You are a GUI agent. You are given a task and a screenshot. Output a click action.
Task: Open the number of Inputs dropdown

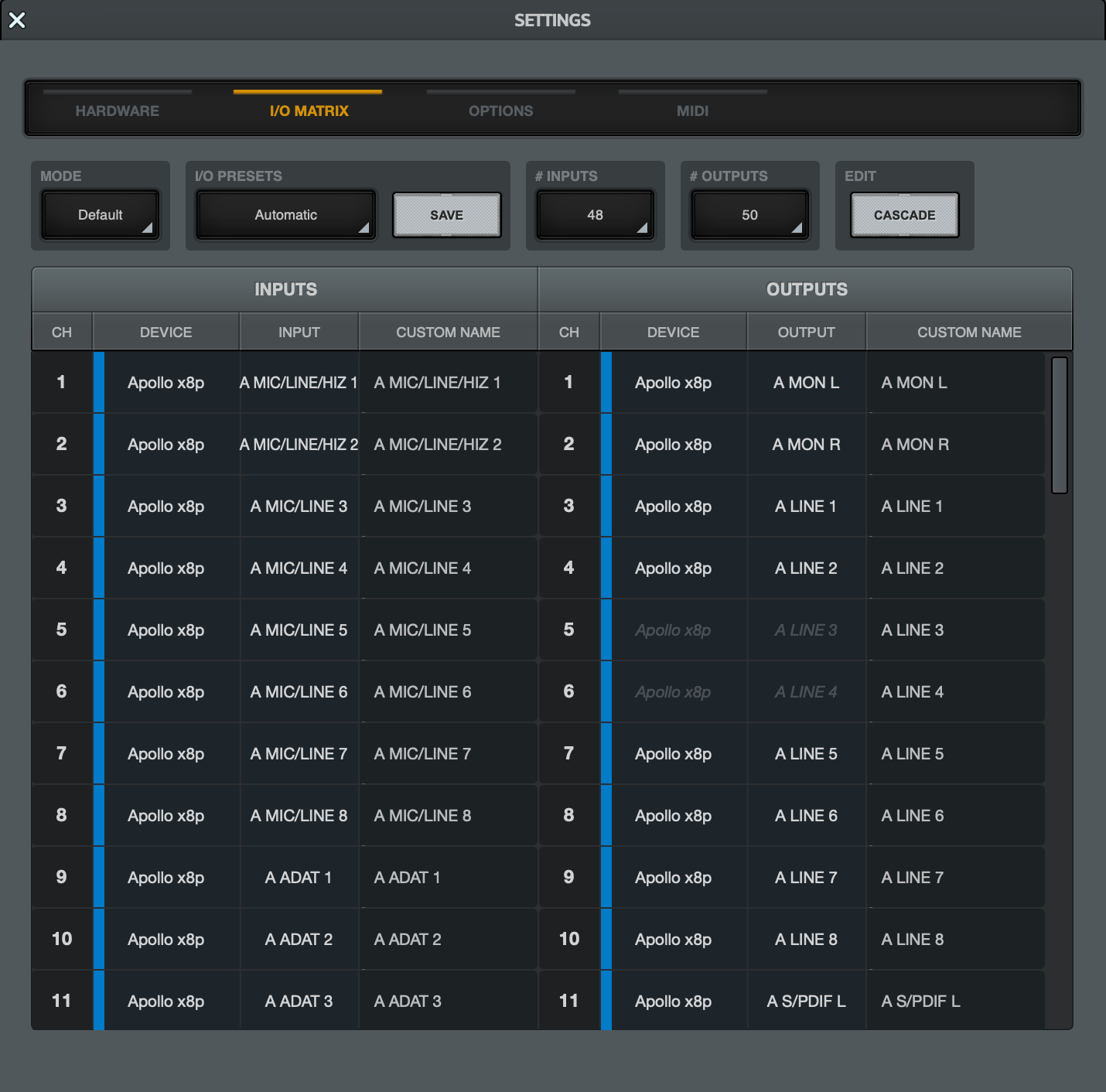pos(595,215)
